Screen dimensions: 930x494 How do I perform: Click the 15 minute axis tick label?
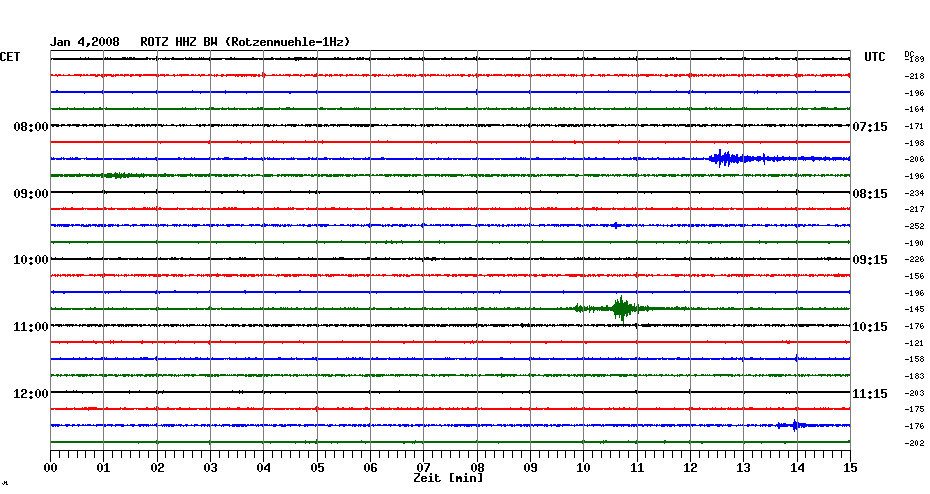(x=850, y=468)
